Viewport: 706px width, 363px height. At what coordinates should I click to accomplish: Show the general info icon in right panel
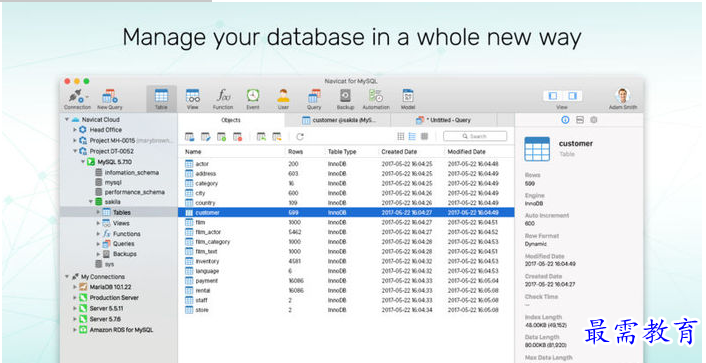(x=566, y=120)
